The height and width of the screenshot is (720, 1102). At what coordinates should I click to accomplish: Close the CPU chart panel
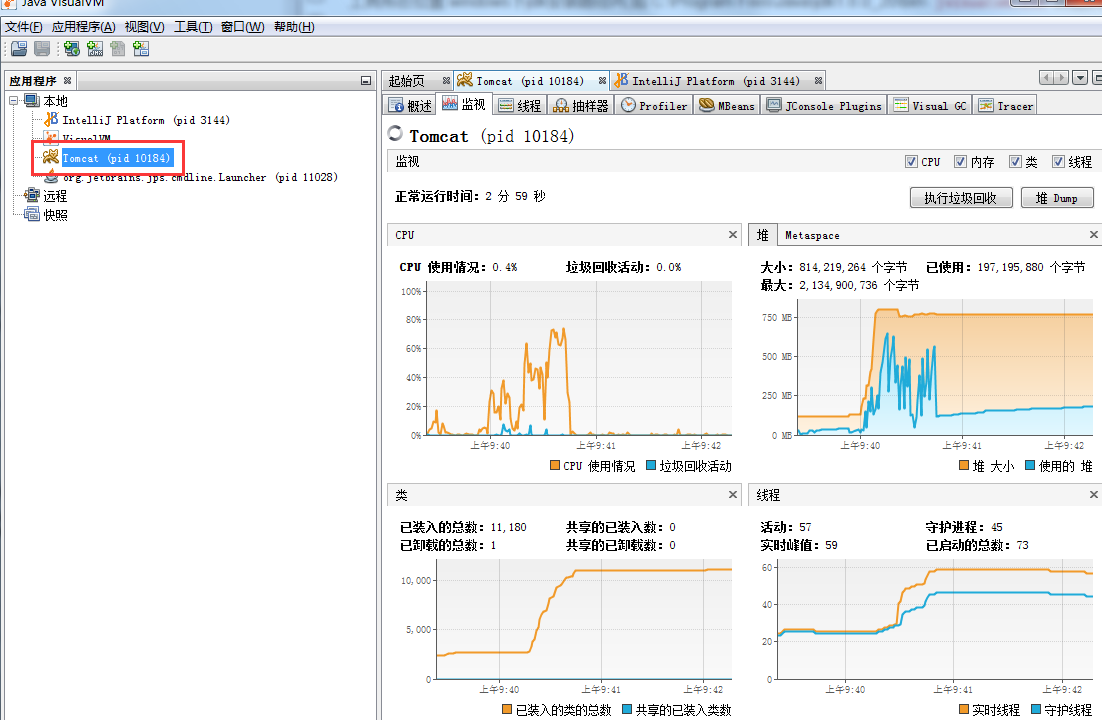pos(733,235)
